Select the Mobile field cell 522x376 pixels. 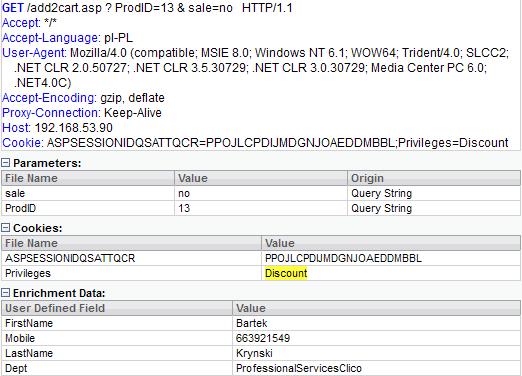tap(117, 338)
